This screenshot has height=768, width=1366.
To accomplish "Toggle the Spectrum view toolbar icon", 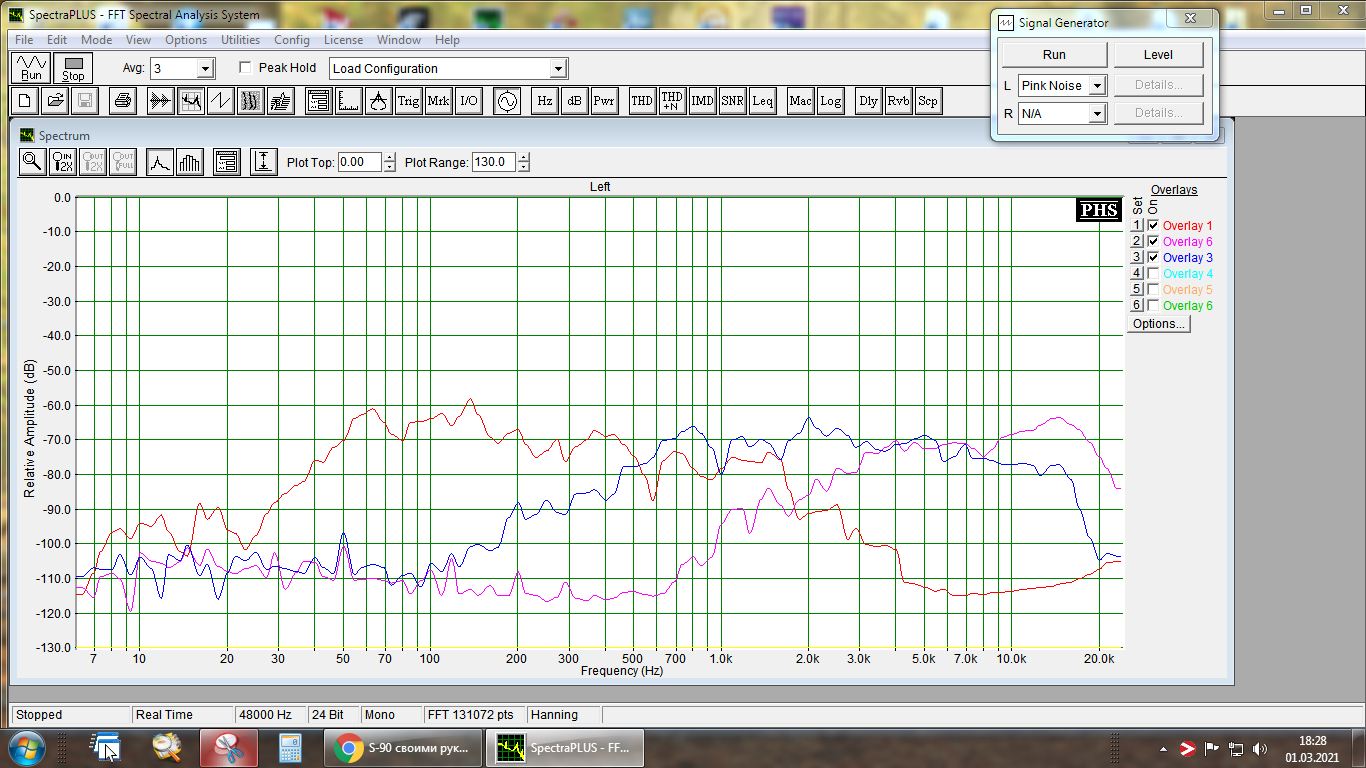I will point(190,101).
